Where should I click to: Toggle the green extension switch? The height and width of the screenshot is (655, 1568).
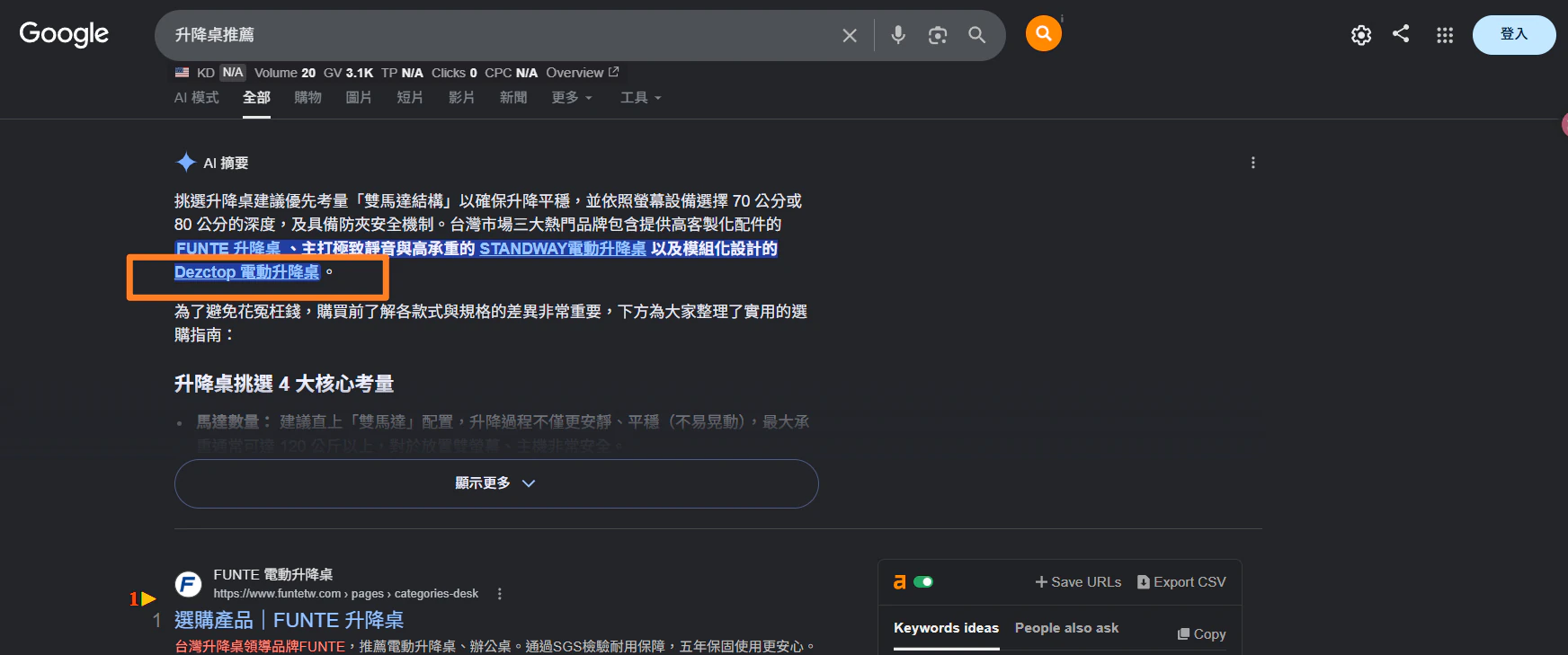(x=923, y=582)
